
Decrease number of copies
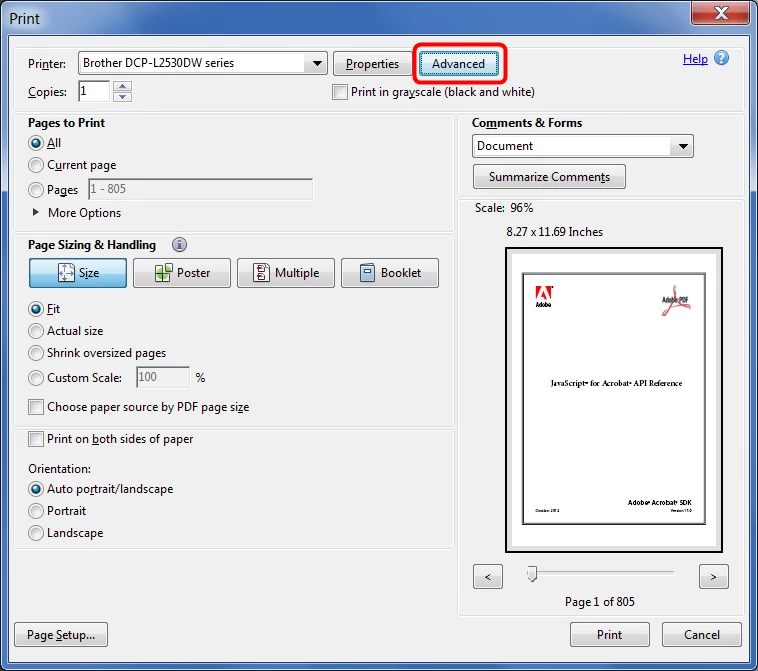coord(123,97)
